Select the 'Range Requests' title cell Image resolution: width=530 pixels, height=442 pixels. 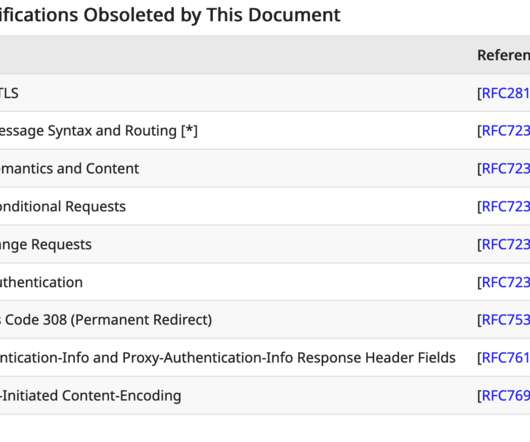(x=46, y=244)
